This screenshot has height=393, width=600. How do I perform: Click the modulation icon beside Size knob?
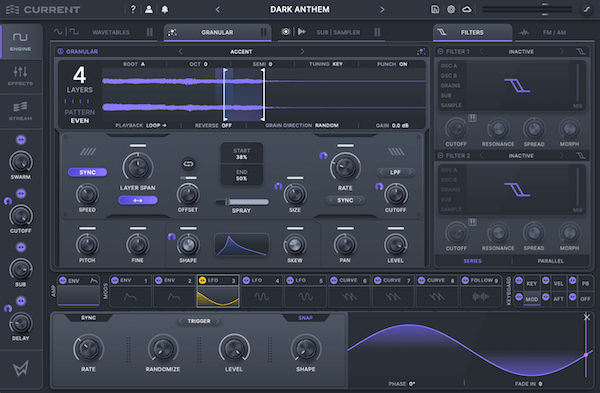coord(278,186)
